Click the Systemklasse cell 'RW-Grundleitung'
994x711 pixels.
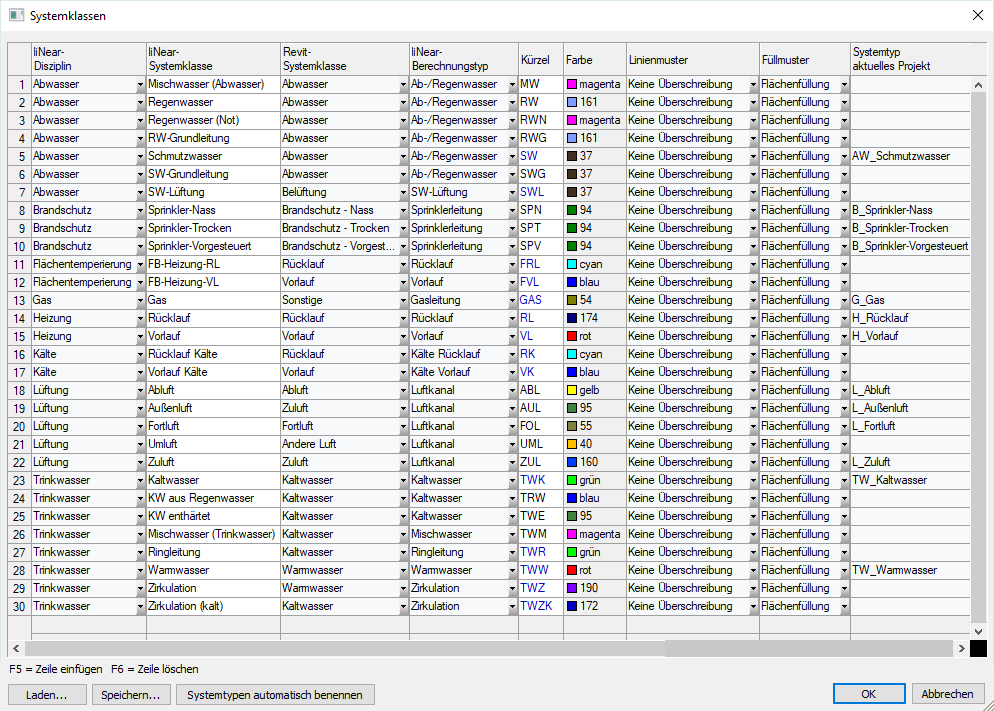tap(213, 138)
